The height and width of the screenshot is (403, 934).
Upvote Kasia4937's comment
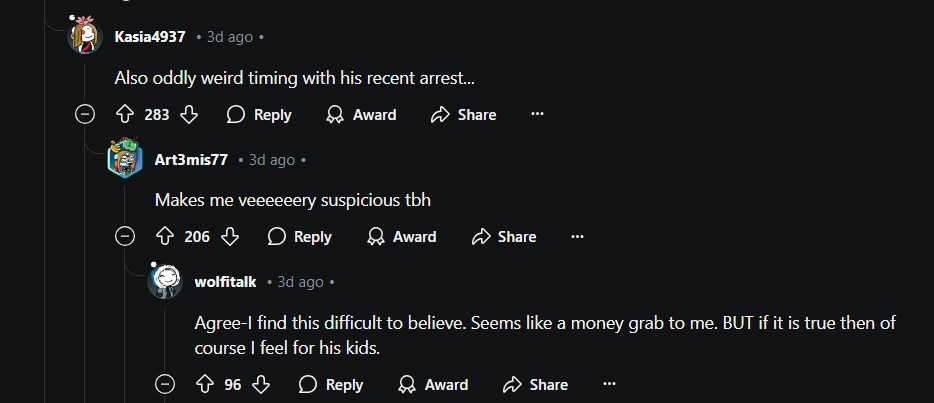point(126,115)
